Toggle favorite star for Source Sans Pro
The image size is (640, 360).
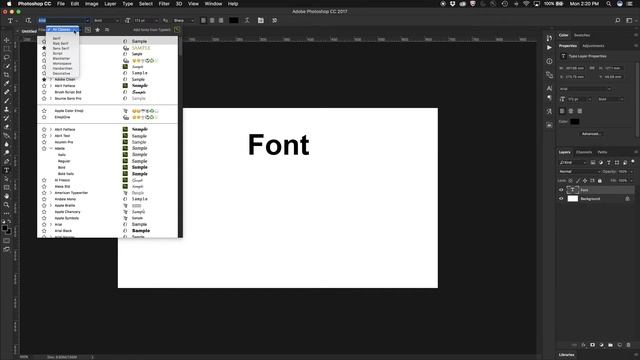44,98
